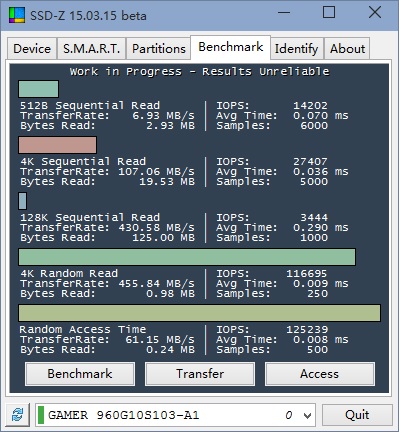Screen dimensions: 399x432
Task: Click the 'Work in Progress - Results Unreliable' notice
Action: point(199,71)
